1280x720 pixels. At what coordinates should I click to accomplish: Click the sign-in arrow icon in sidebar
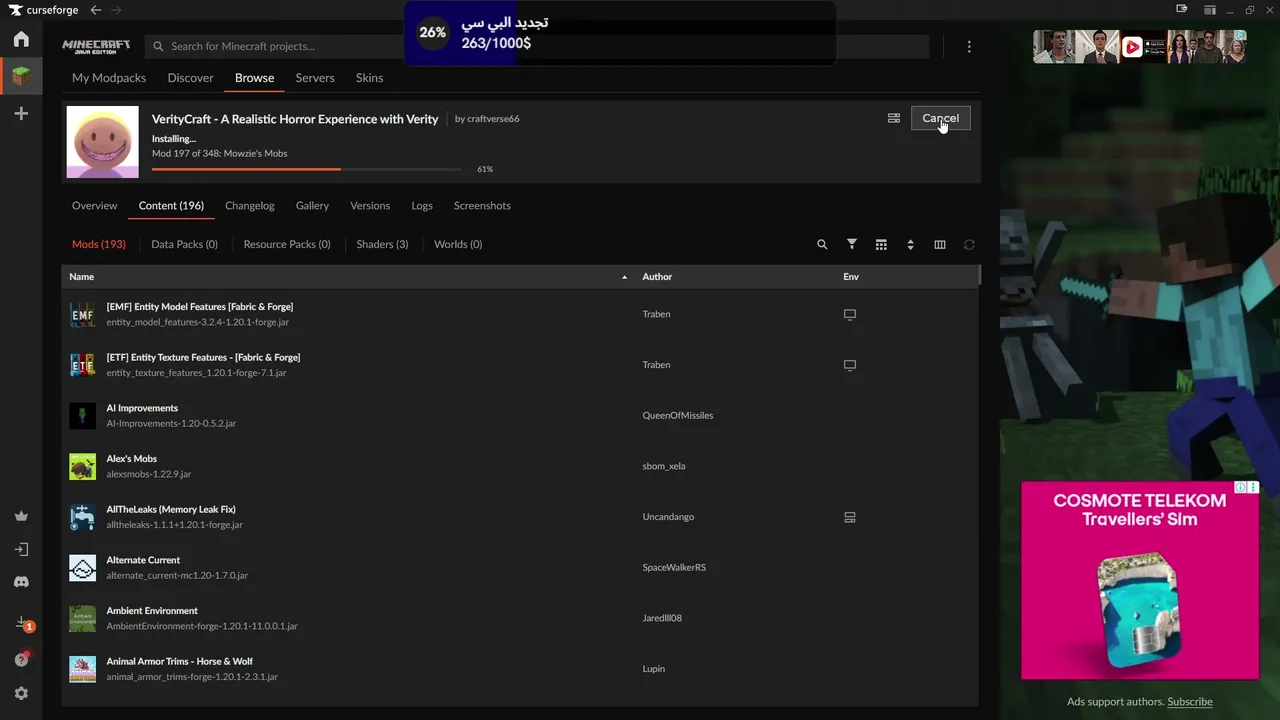point(21,549)
